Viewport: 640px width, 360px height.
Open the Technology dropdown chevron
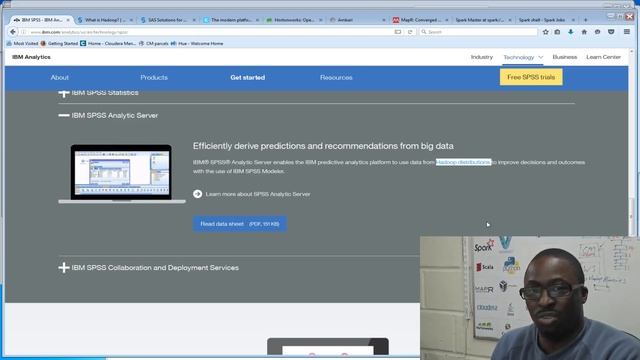pos(541,57)
